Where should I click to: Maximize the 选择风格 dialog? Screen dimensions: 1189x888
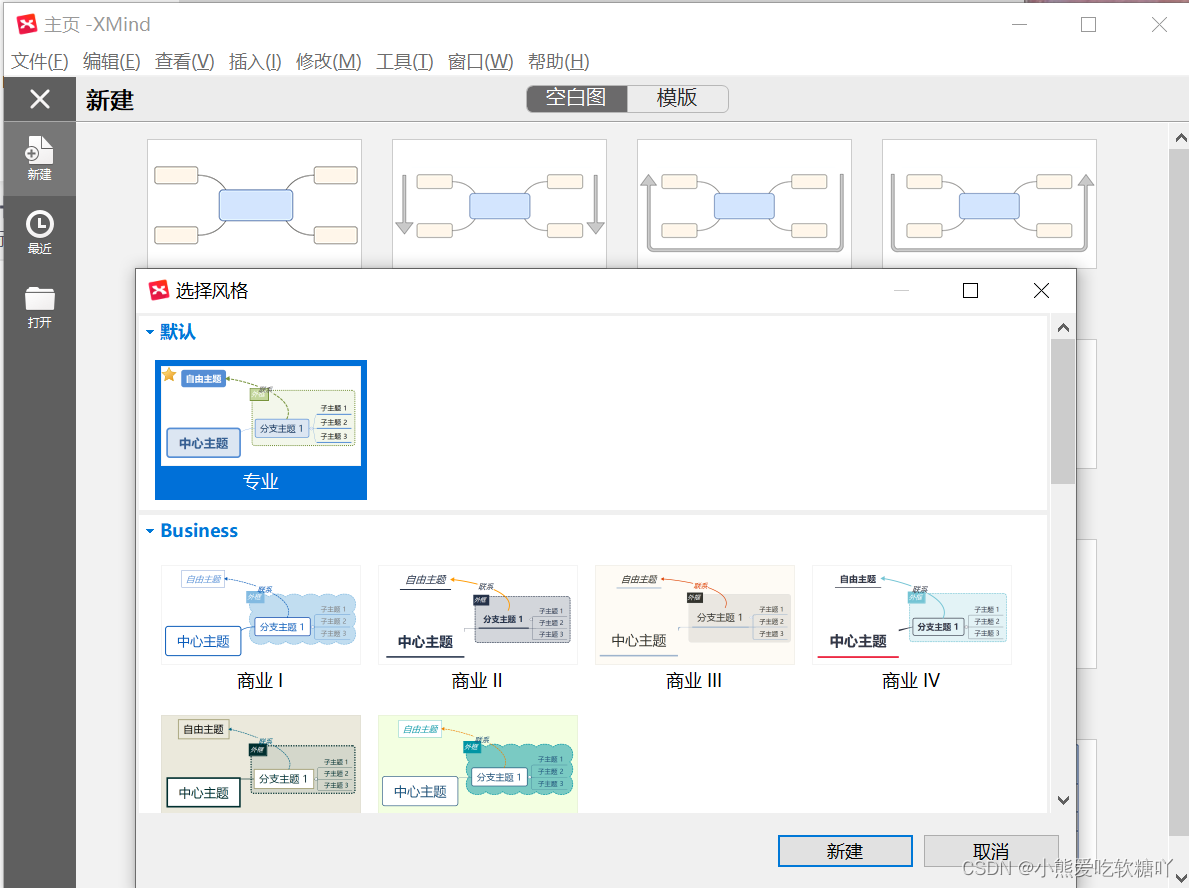tap(970, 290)
